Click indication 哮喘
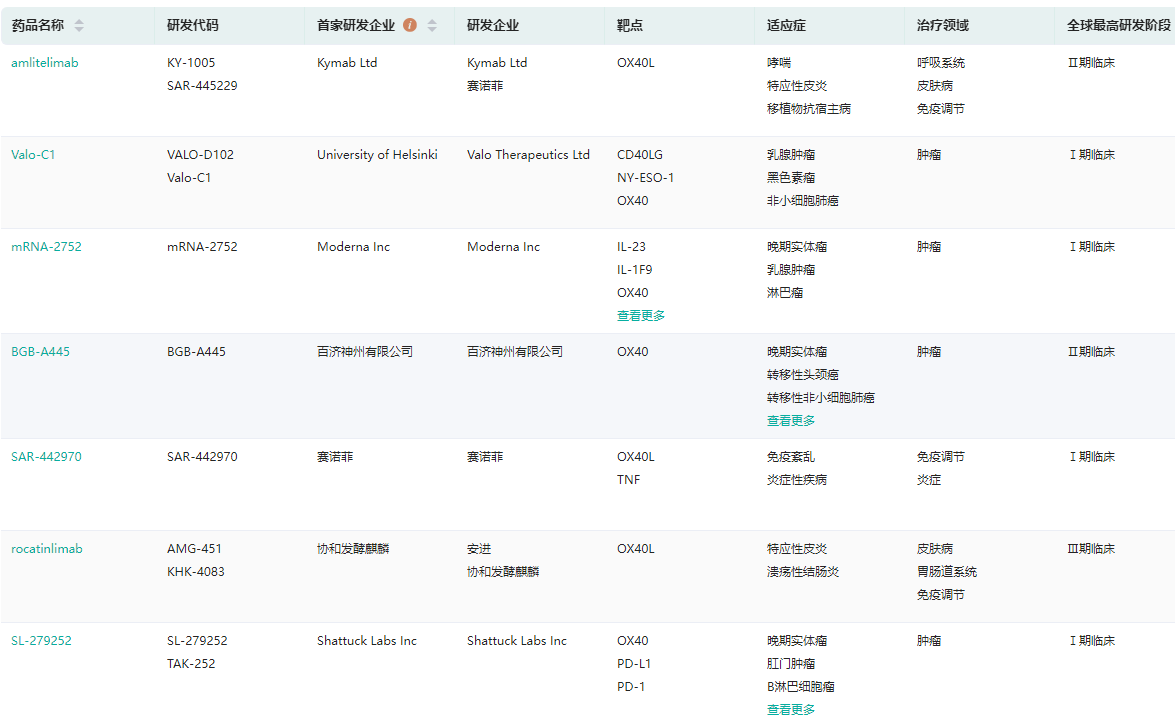Image resolution: width=1175 pixels, height=723 pixels. [779, 63]
